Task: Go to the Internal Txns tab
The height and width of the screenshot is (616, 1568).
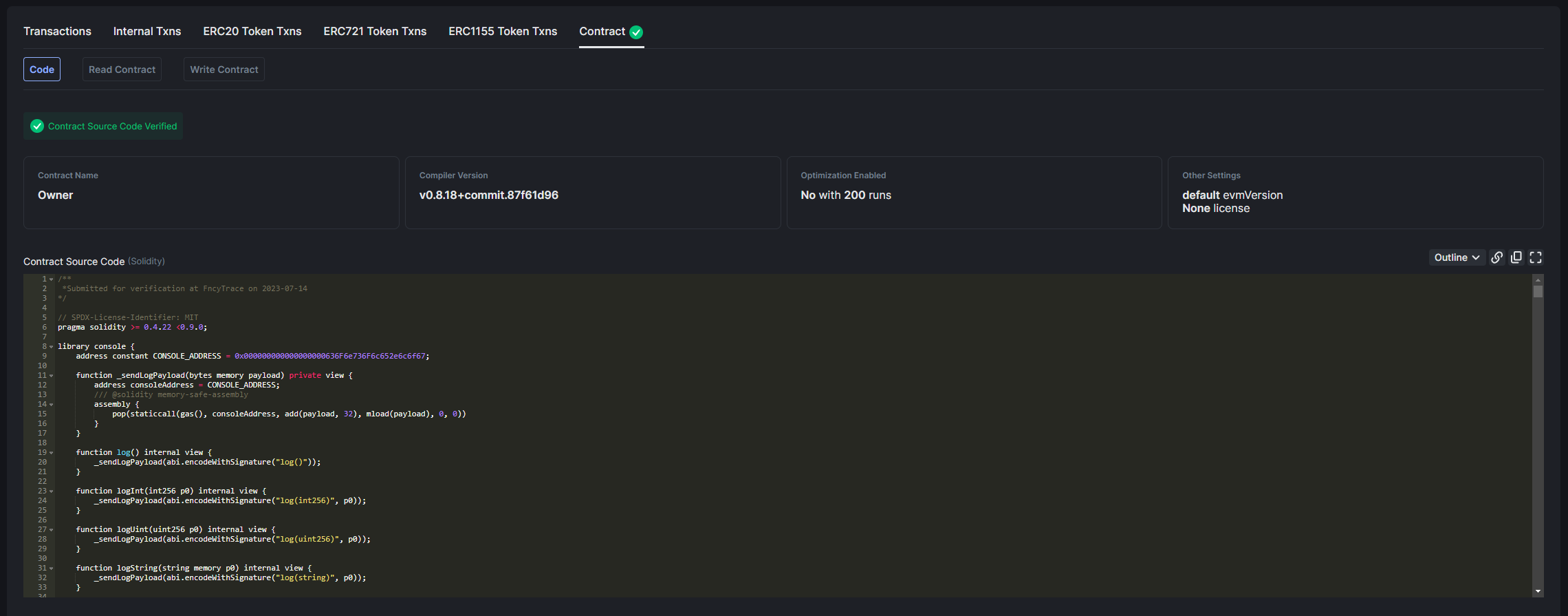Action: point(146,32)
